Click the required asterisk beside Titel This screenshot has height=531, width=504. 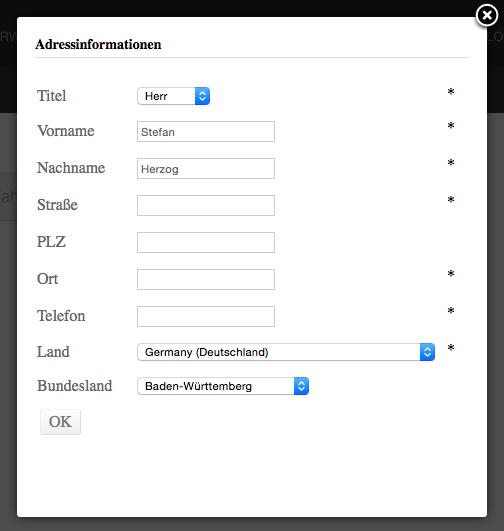[x=450, y=92]
